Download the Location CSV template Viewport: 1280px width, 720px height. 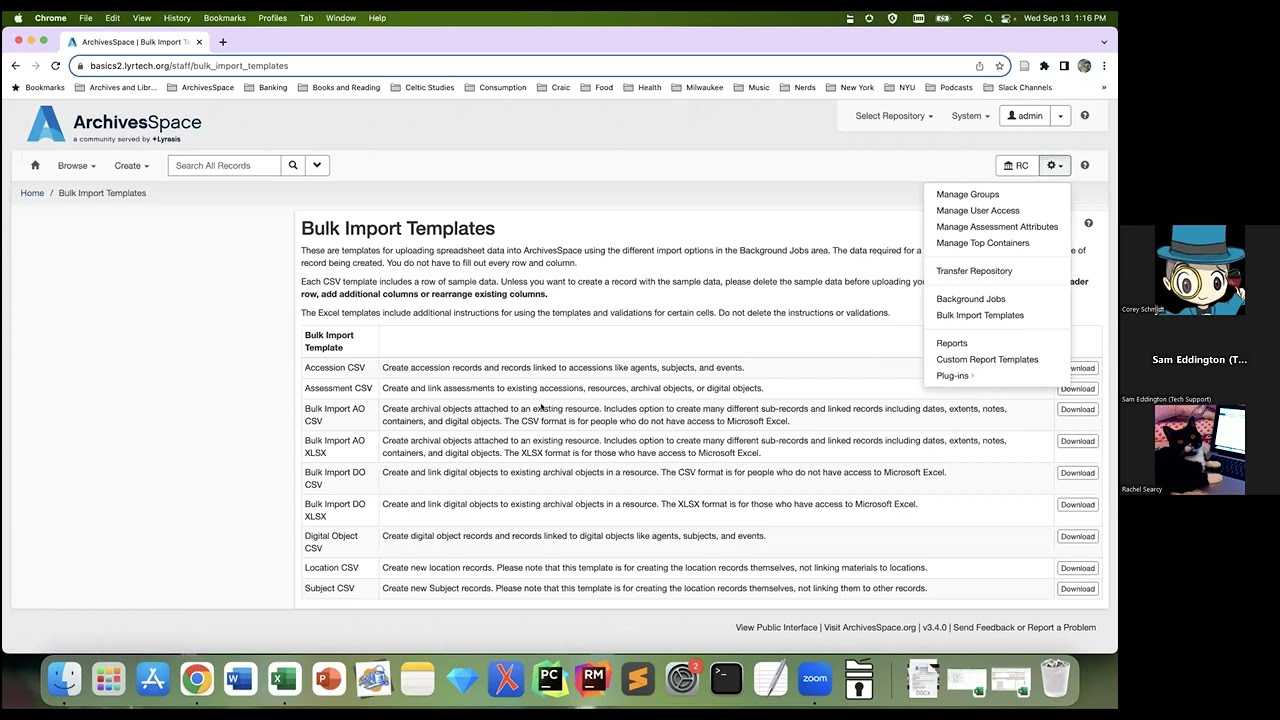tap(1077, 568)
